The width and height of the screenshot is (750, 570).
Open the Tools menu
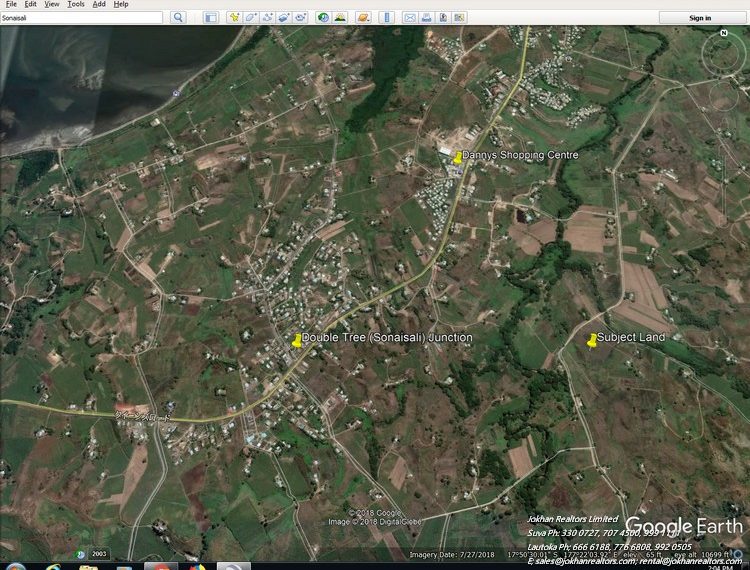76,4
